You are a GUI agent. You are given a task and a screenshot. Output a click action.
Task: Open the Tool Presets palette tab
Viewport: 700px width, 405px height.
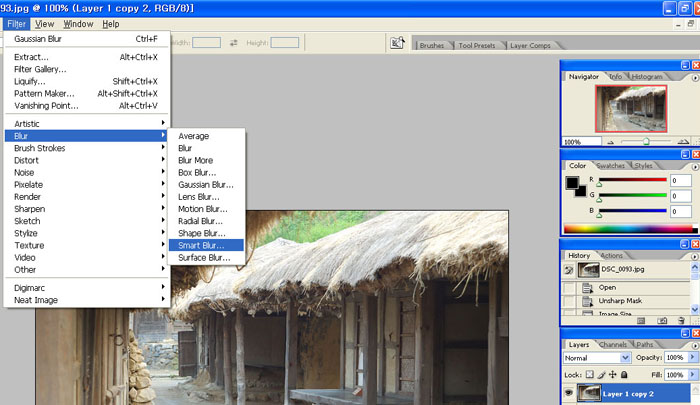tap(477, 46)
